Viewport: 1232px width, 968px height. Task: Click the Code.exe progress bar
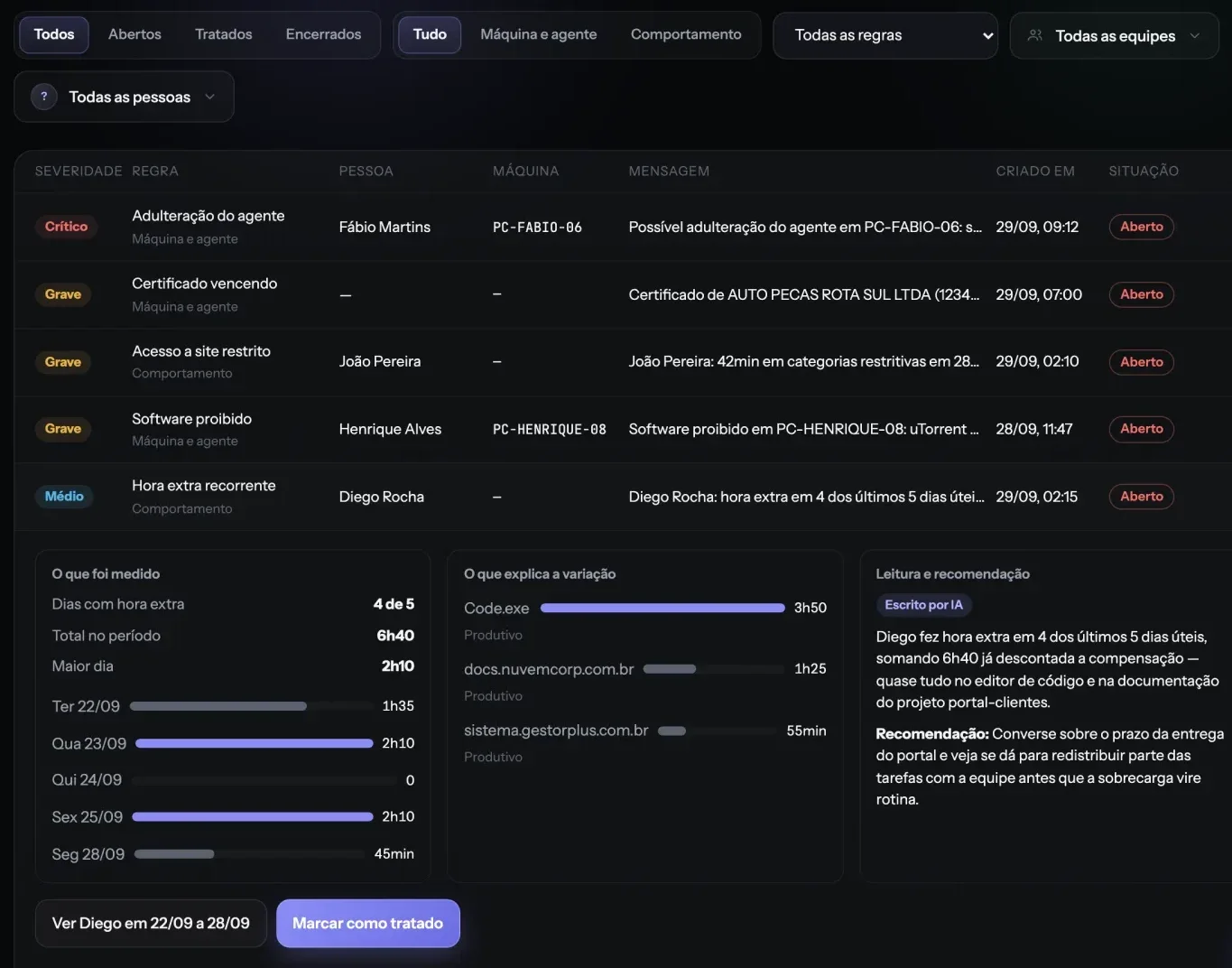click(x=662, y=608)
